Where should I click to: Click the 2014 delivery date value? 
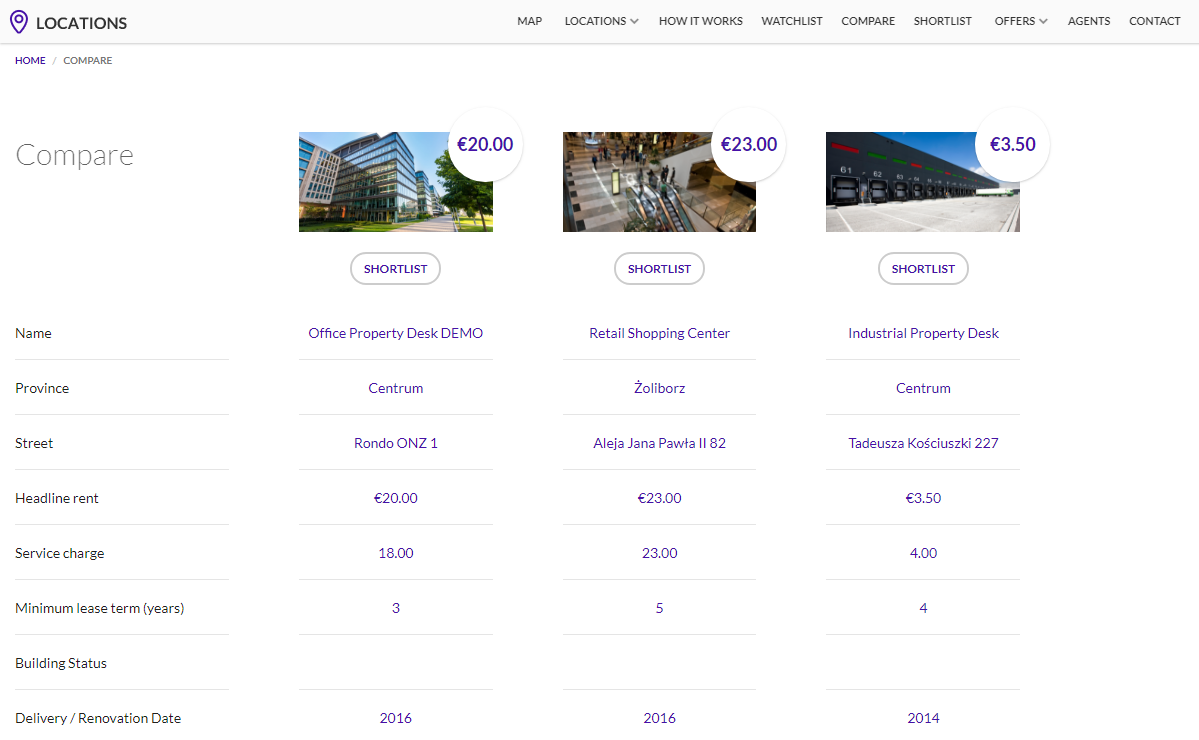point(923,719)
